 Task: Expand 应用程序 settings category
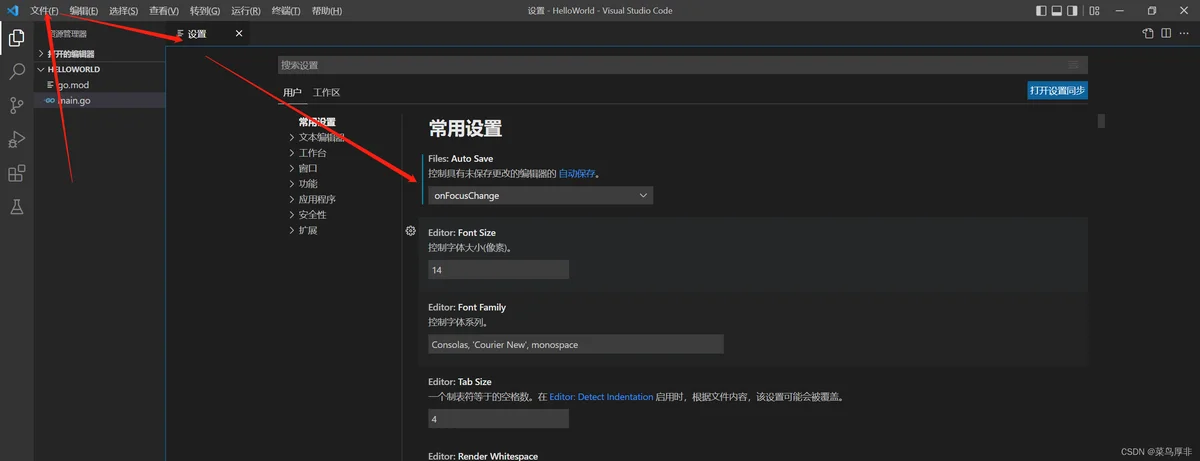311,199
